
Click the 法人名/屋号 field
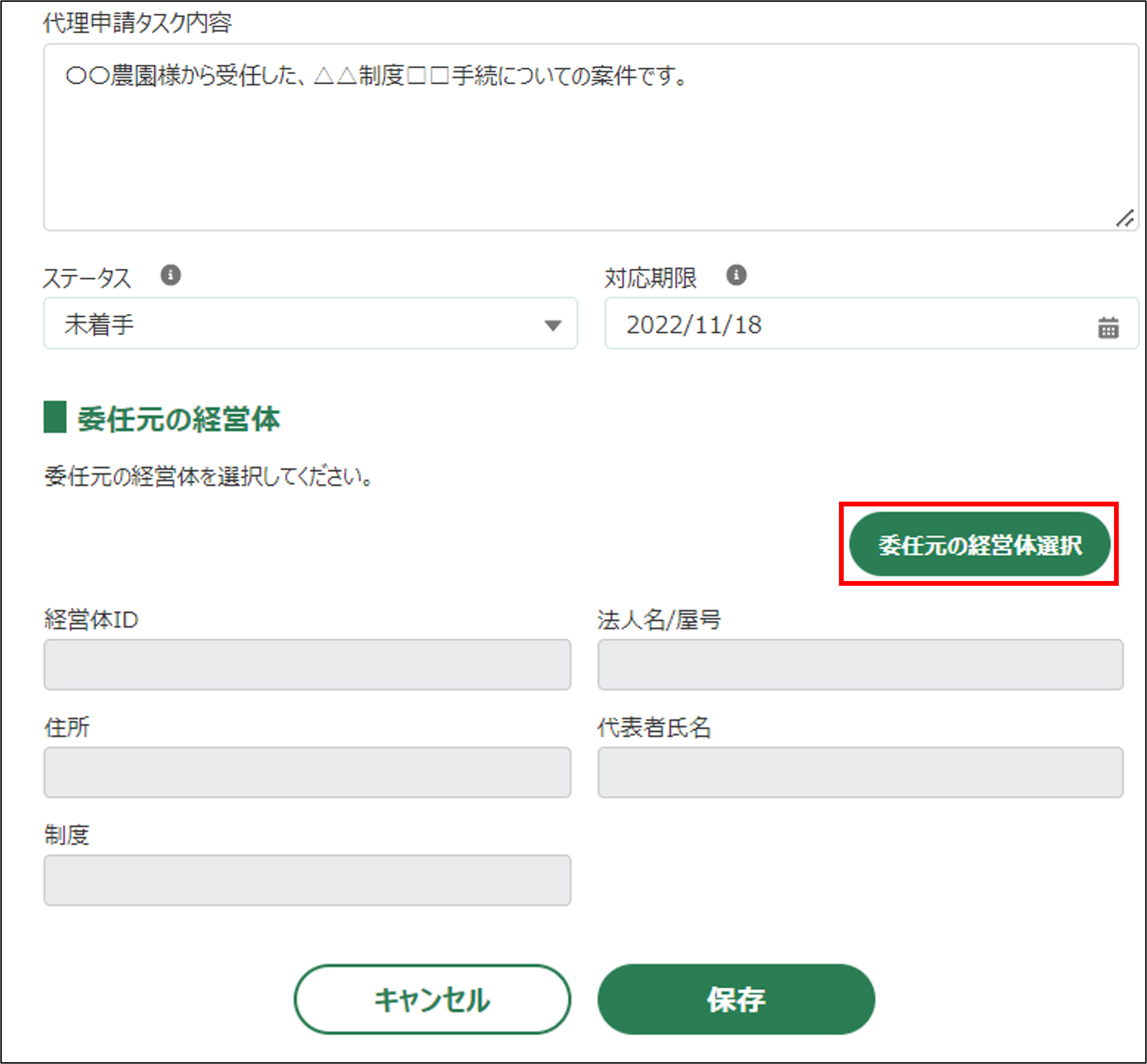(860, 664)
